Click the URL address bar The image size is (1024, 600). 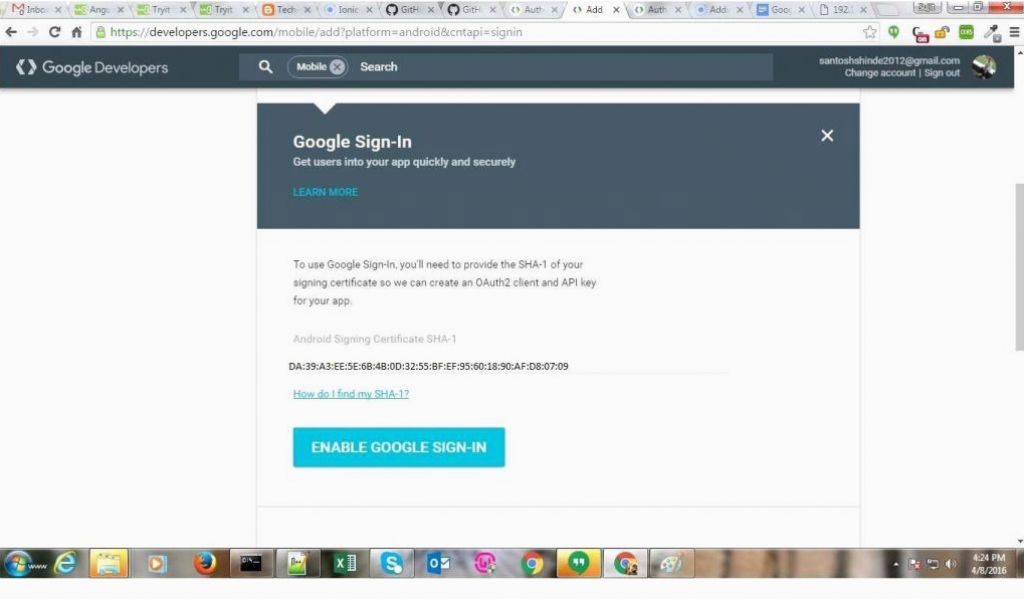pyautogui.click(x=477, y=32)
